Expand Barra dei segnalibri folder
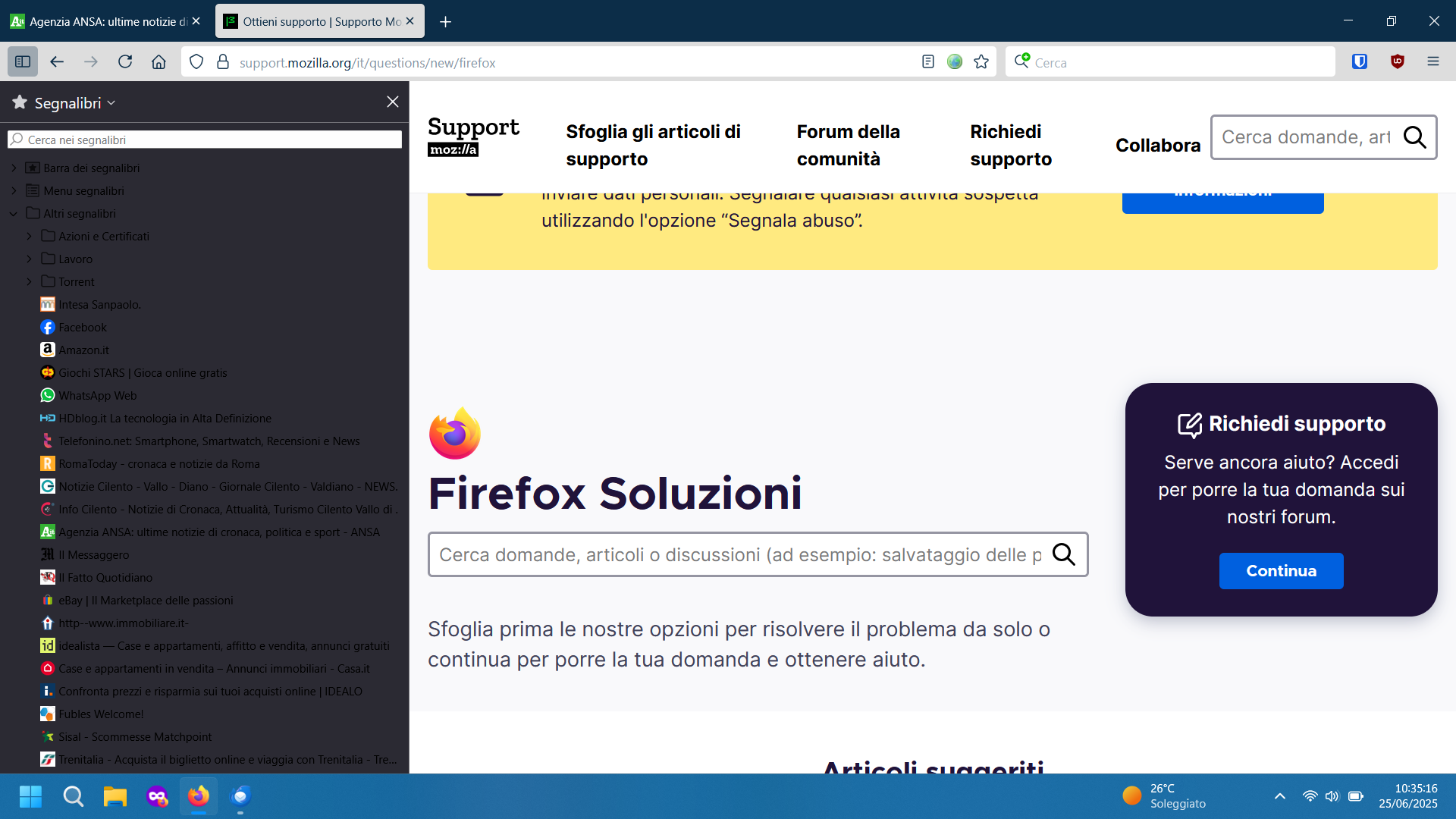 click(14, 168)
